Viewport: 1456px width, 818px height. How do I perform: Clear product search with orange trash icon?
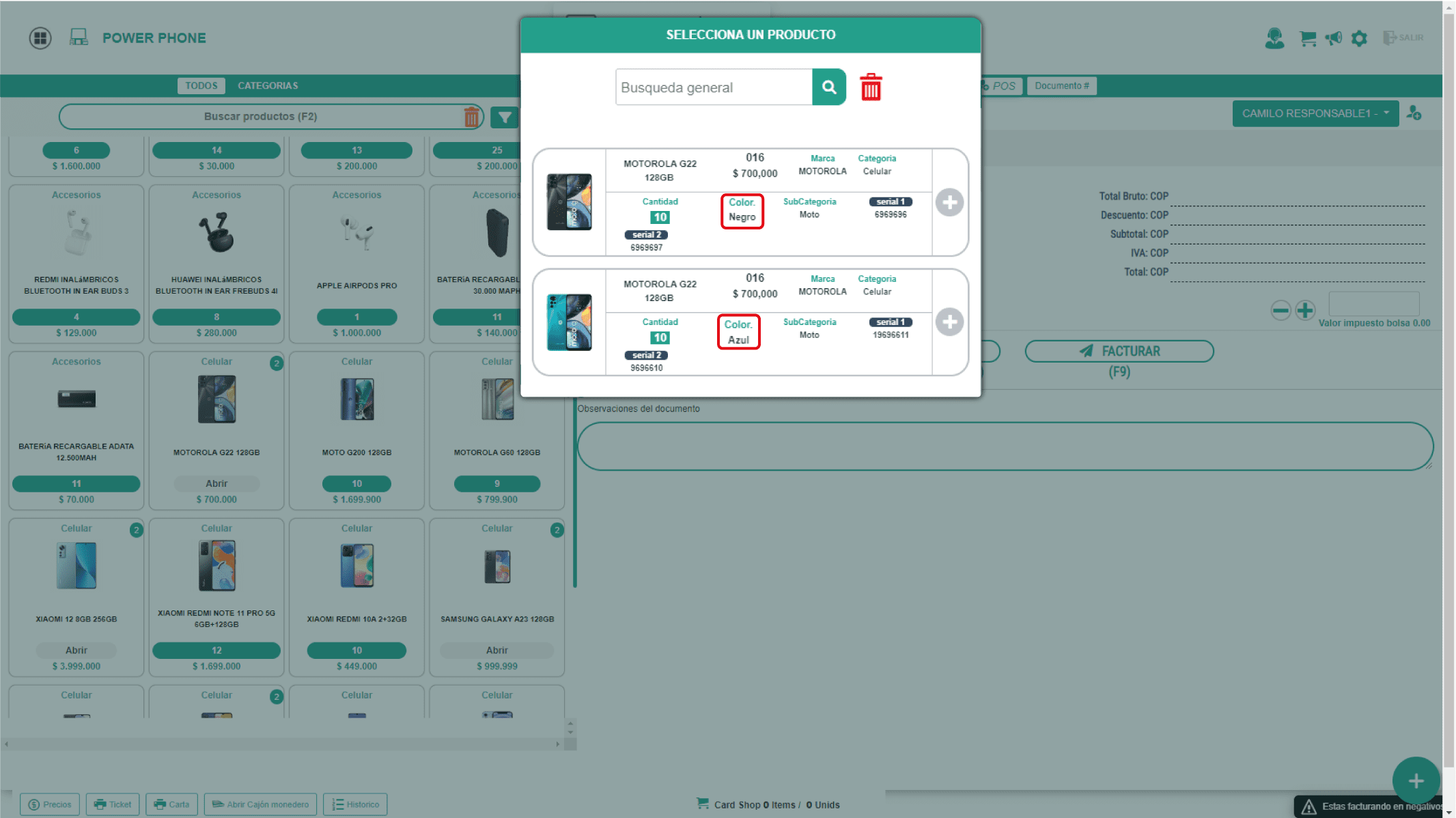[471, 117]
